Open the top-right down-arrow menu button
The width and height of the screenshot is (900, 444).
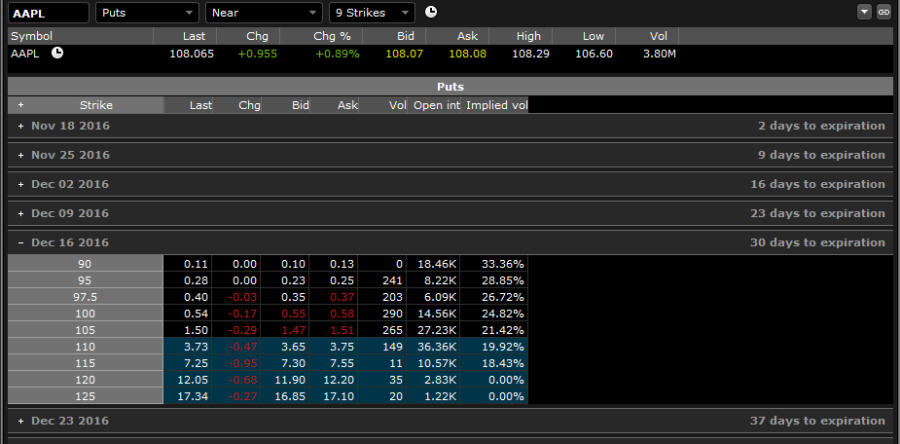[865, 12]
